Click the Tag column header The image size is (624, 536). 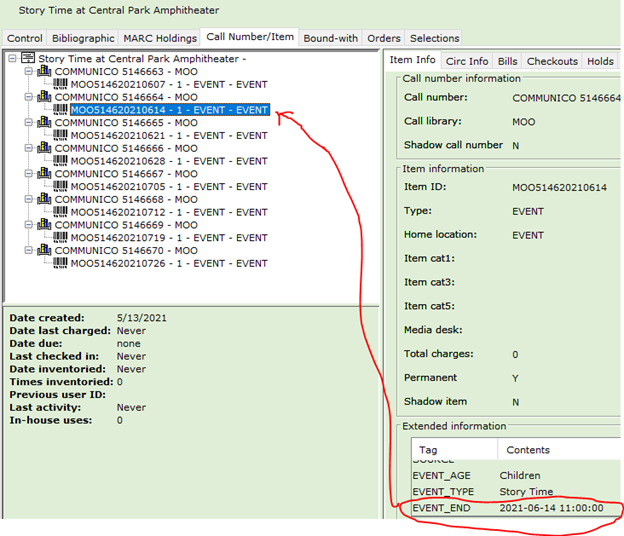point(428,450)
